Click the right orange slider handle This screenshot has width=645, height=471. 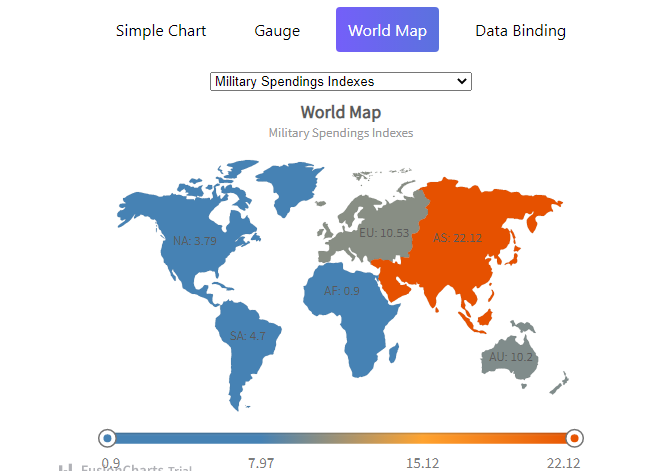point(574,438)
